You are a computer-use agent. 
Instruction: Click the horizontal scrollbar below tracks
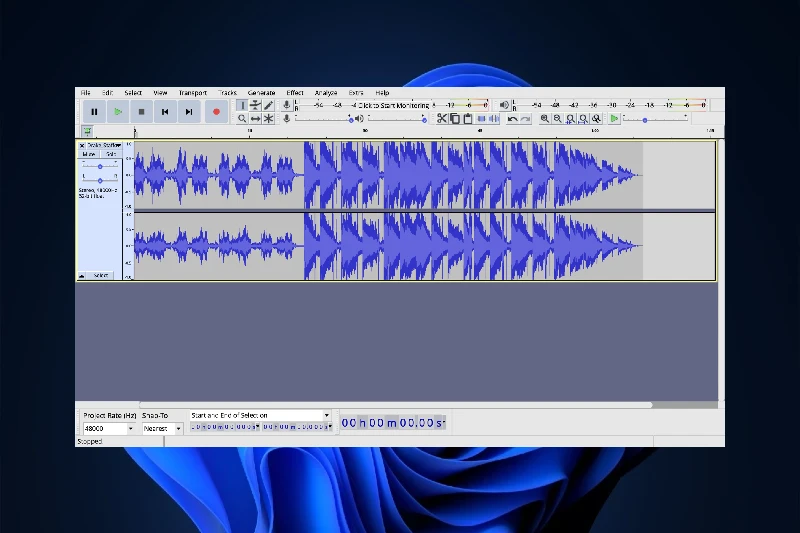[395, 405]
